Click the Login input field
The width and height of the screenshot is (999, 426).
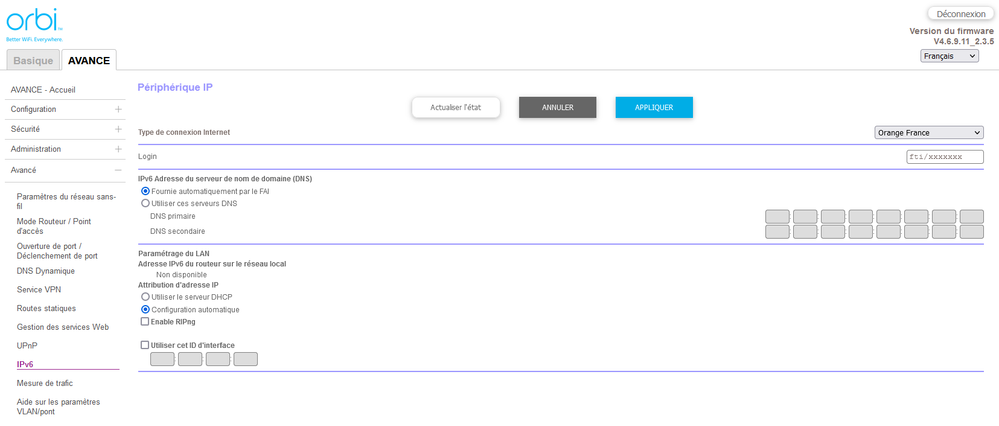pos(945,157)
